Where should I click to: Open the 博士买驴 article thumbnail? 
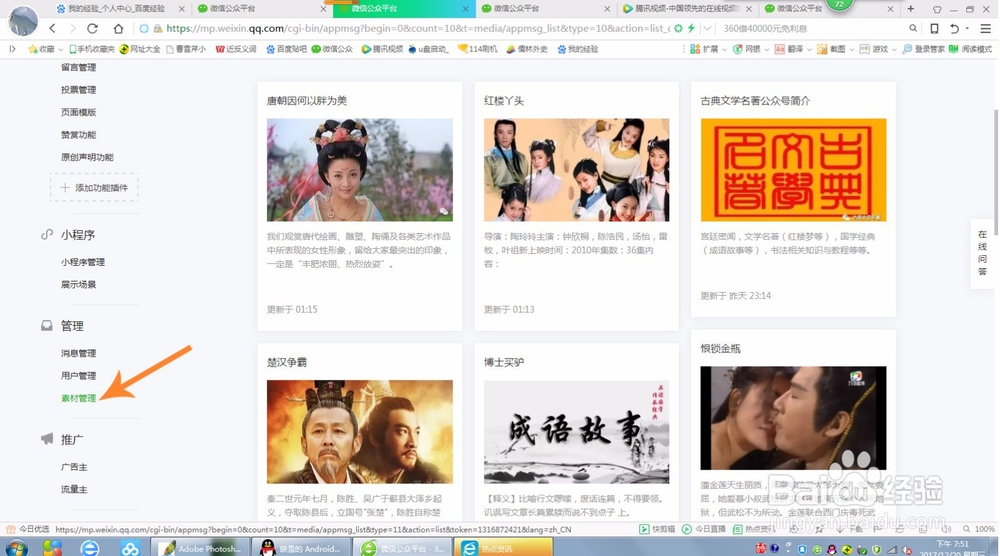pos(577,432)
